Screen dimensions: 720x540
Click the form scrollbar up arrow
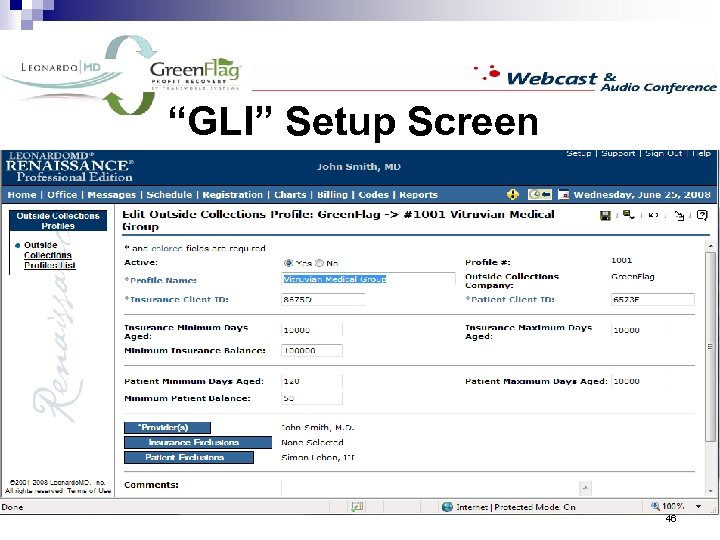pos(710,246)
